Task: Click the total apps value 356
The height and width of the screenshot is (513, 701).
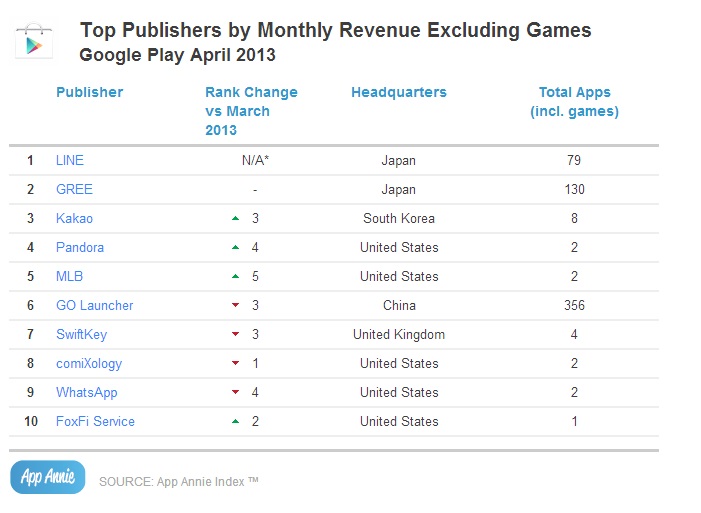Action: pyautogui.click(x=574, y=305)
